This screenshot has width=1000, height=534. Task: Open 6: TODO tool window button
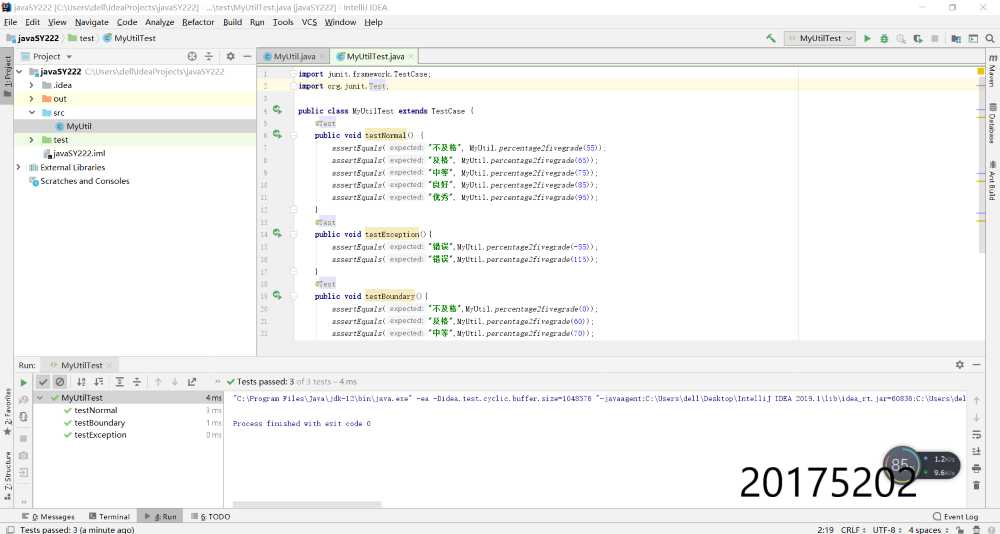210,516
